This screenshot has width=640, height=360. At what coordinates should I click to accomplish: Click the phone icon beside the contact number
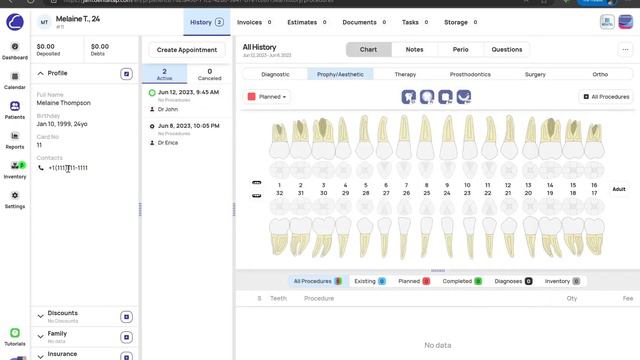(41, 168)
